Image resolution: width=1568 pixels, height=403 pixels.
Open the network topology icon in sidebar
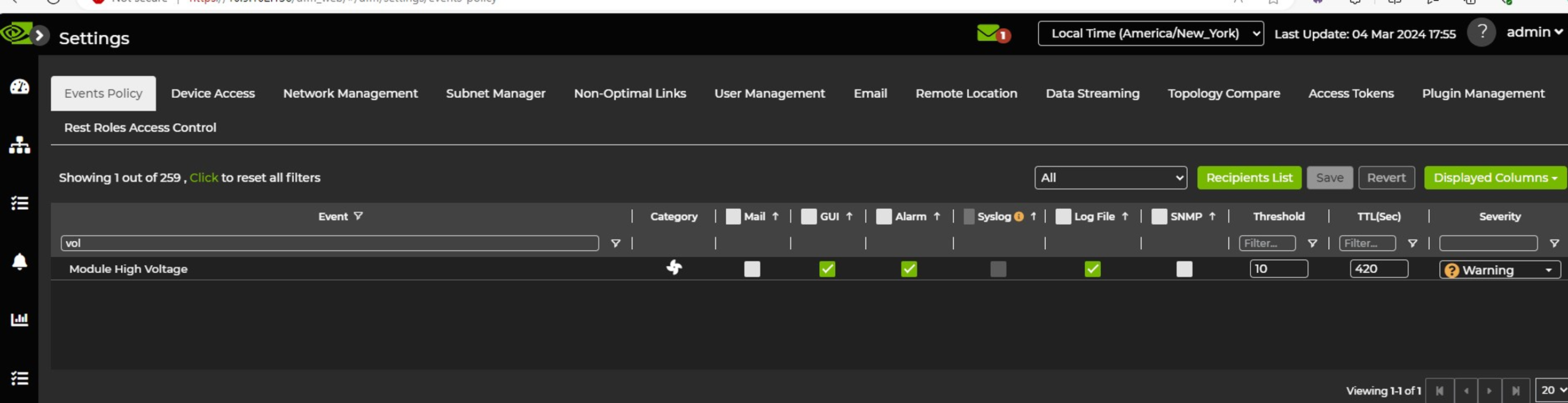click(x=19, y=145)
